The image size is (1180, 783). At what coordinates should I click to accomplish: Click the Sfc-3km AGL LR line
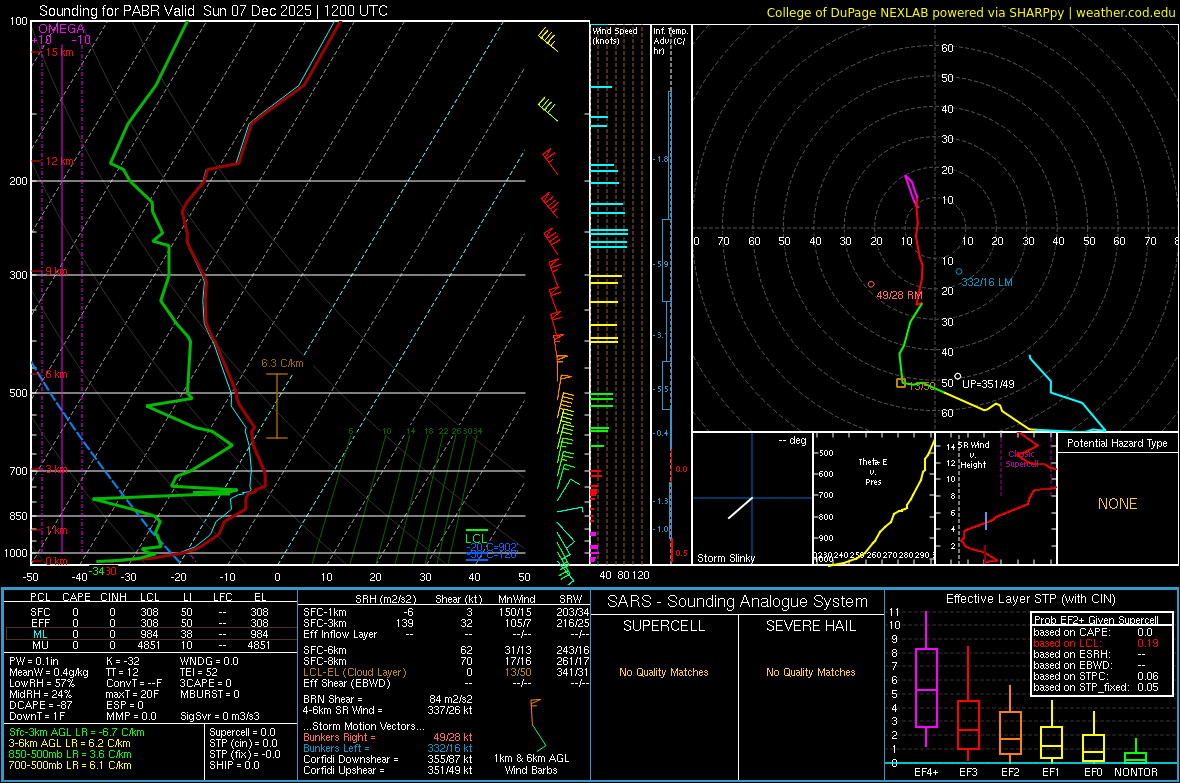77,732
